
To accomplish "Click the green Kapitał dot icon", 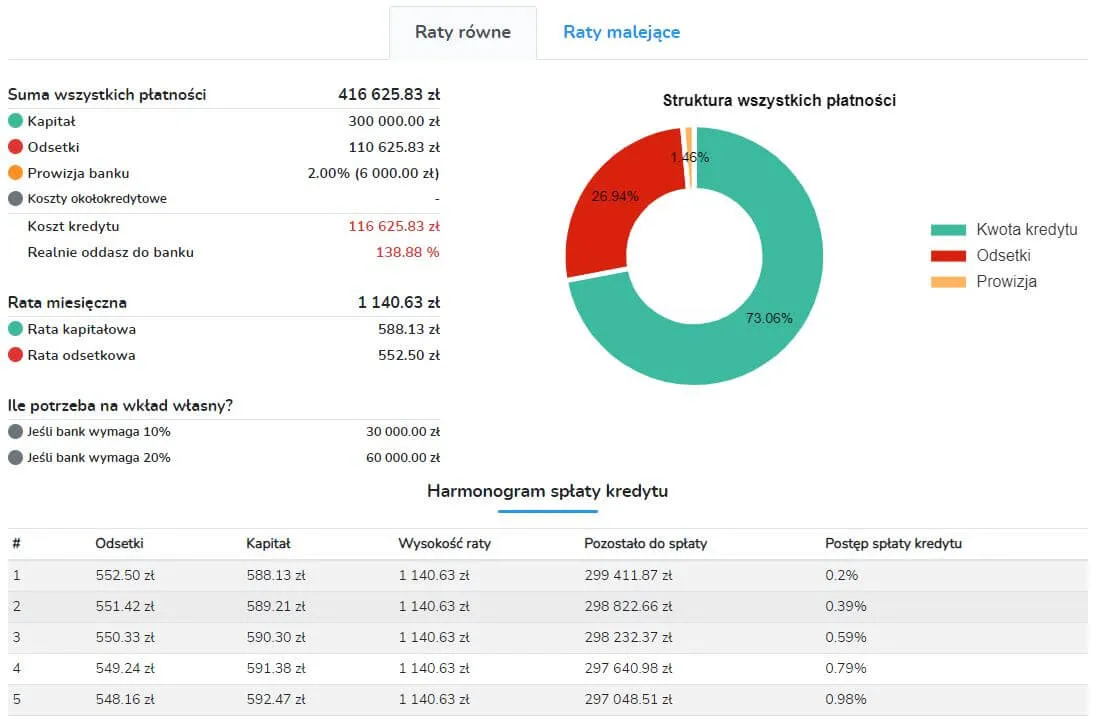I will [x=15, y=121].
